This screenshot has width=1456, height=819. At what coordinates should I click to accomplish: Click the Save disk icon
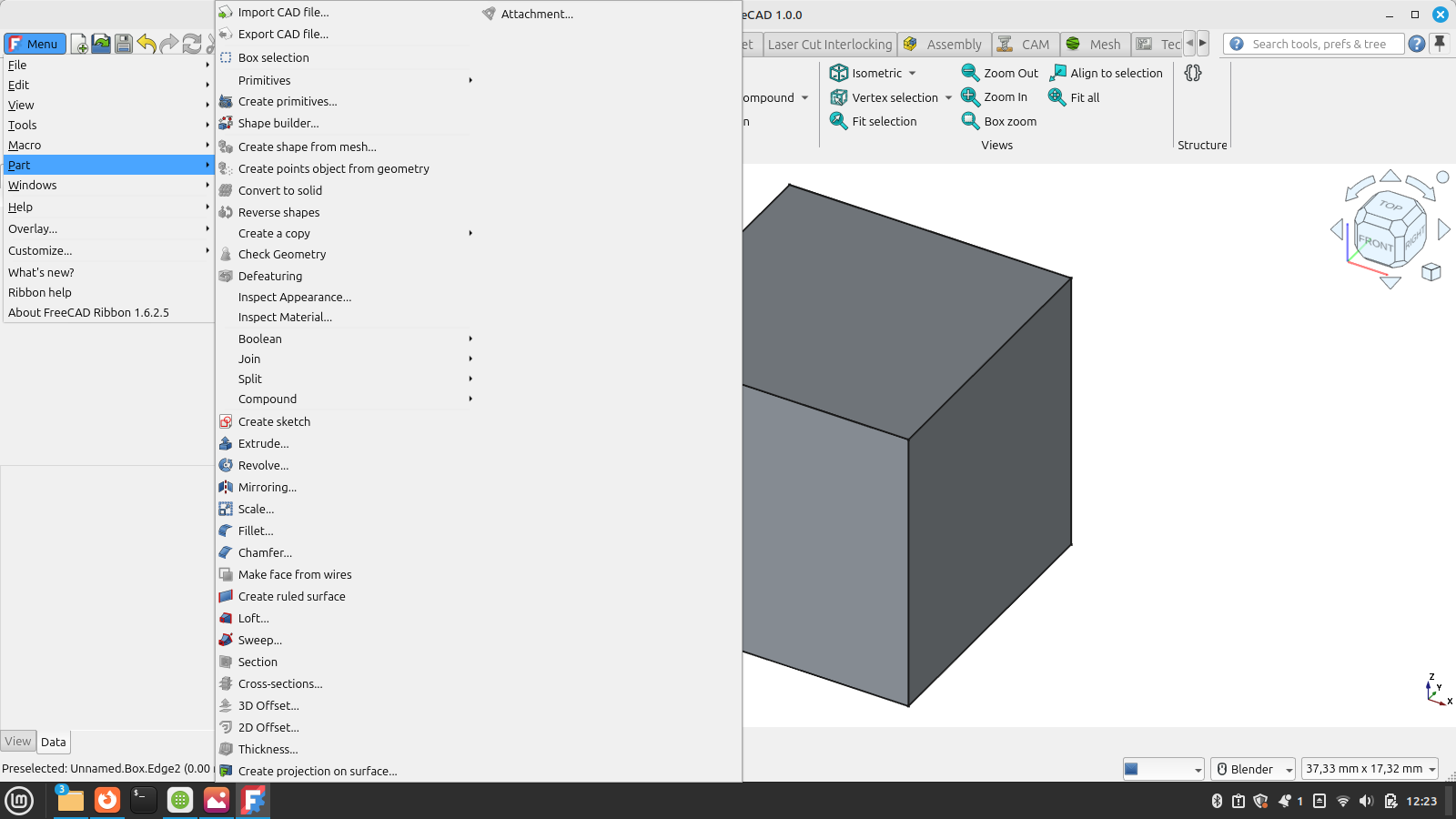(x=124, y=44)
